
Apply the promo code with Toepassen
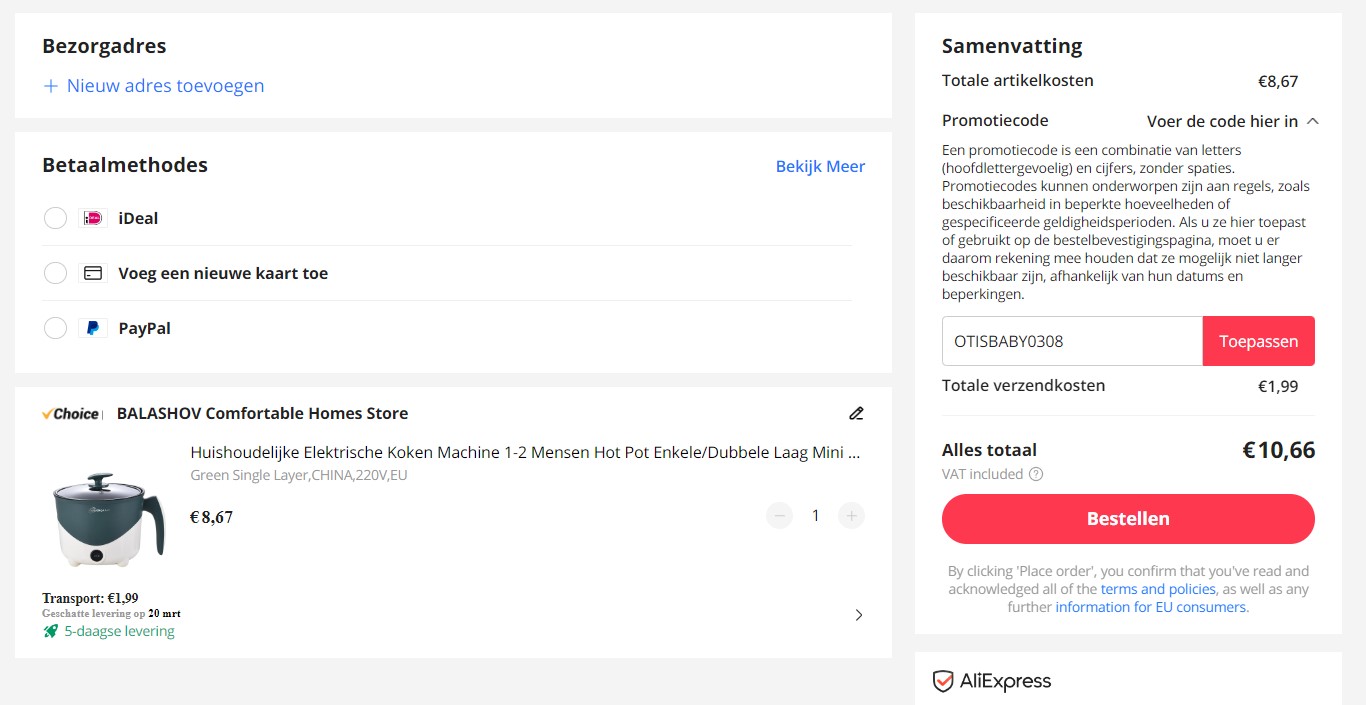click(1259, 340)
